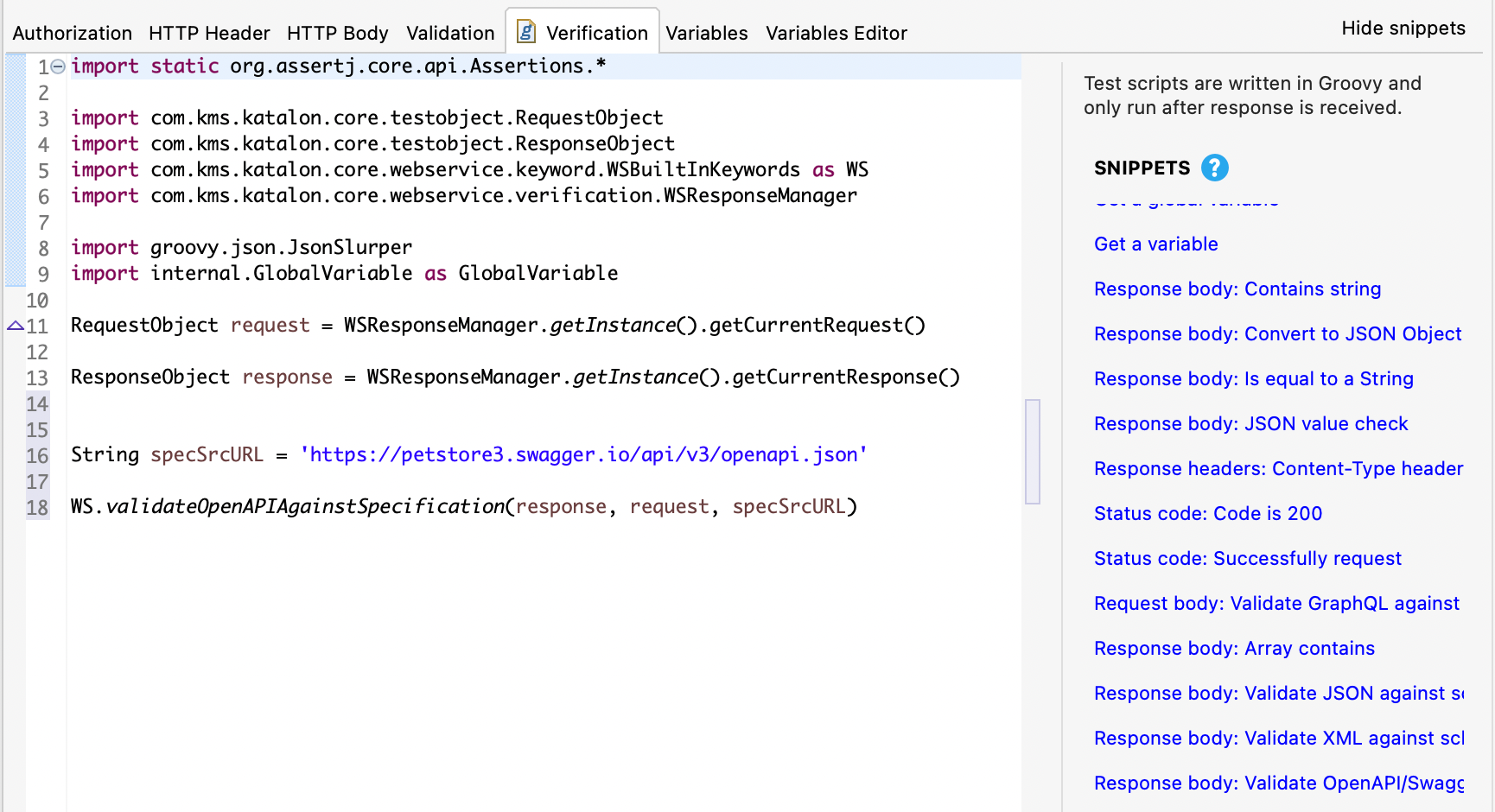This screenshot has height=812, width=1495.
Task: Open the HTTP Body tab
Action: (x=338, y=33)
